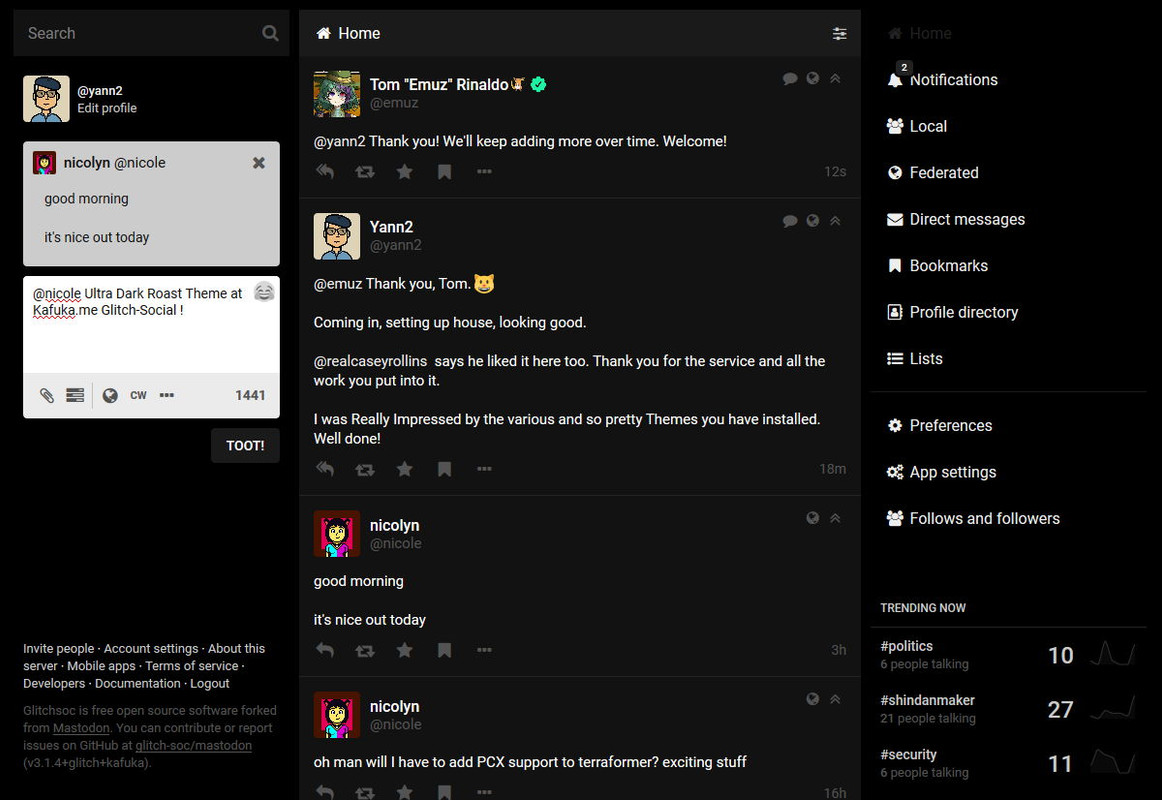Image resolution: width=1162 pixels, height=800 pixels.
Task: Star nicolyn's good morning post
Action: coord(405,650)
